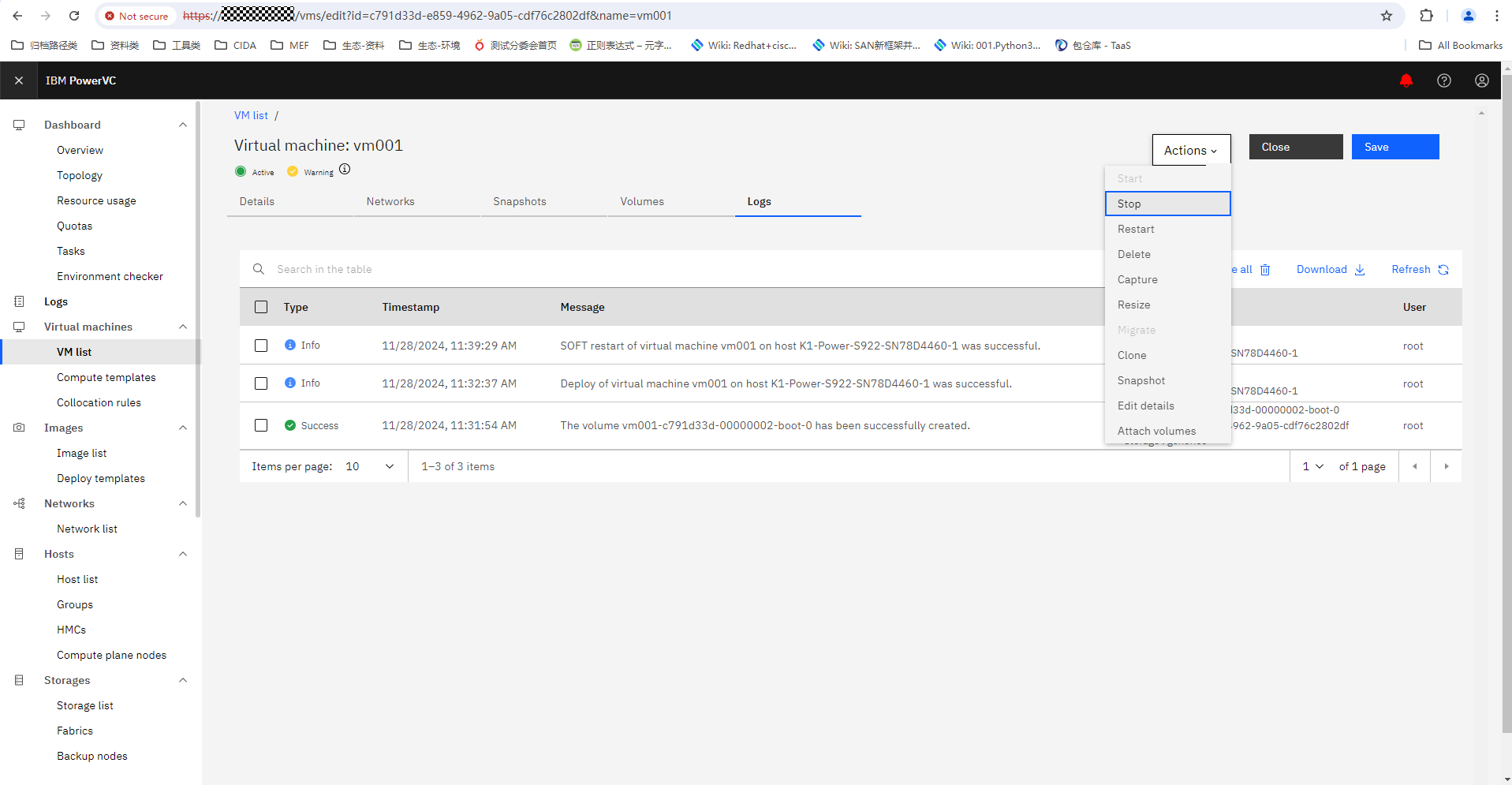This screenshot has height=785, width=1512.
Task: Bookmark this page with star icon
Action: [1387, 16]
